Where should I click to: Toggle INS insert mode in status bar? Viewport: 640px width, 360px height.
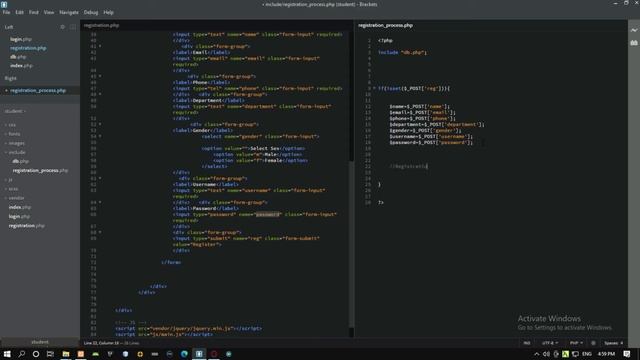click(527, 343)
